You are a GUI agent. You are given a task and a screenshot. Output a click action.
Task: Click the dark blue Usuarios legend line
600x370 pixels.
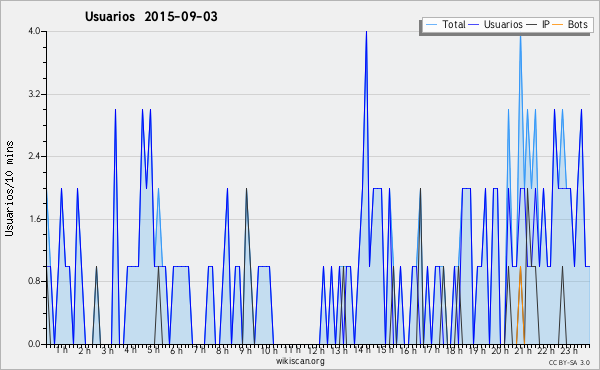pyautogui.click(x=474, y=25)
